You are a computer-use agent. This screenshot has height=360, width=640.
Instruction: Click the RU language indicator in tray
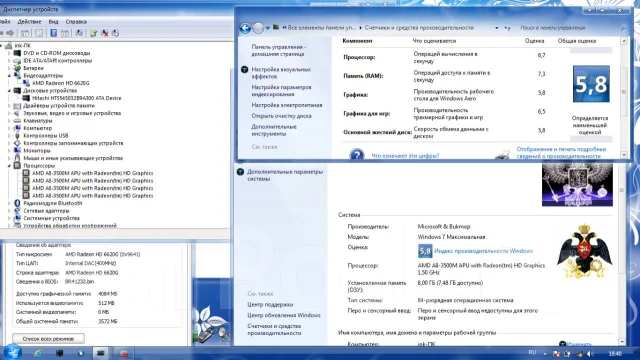pyautogui.click(x=532, y=353)
